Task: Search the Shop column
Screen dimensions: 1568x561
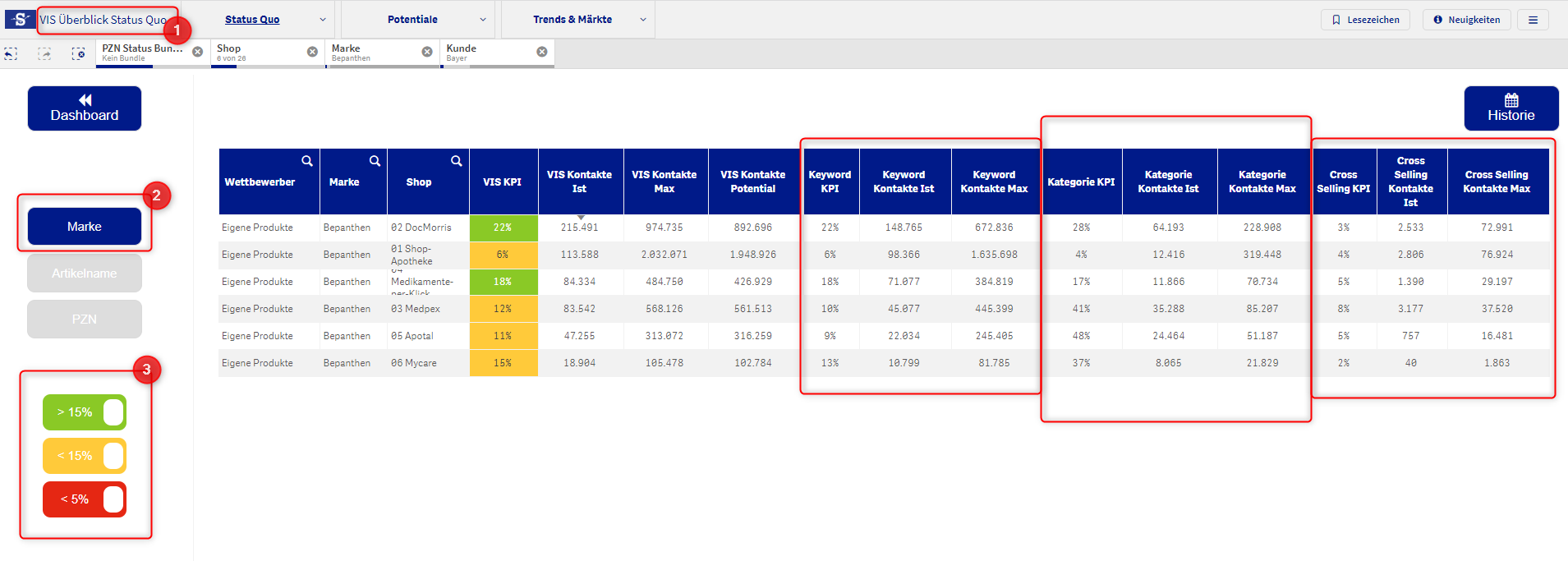Action: click(456, 161)
